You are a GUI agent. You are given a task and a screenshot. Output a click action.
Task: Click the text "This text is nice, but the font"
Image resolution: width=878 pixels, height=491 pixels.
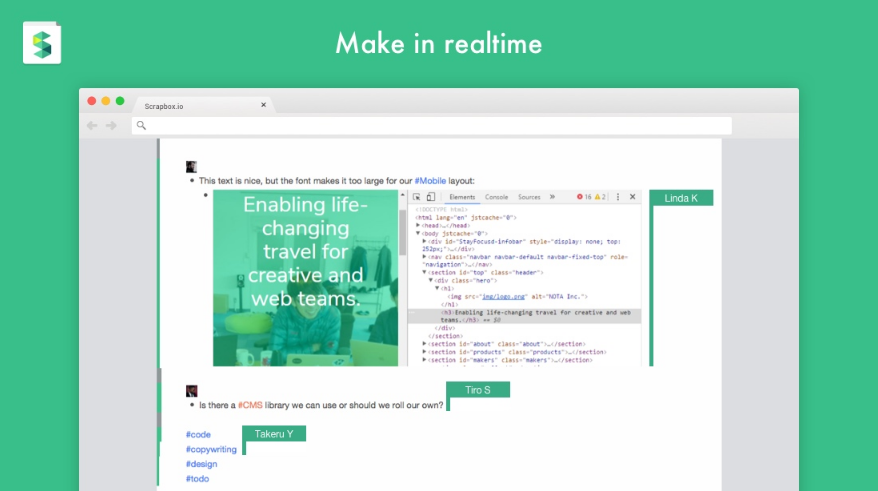click(x=255, y=181)
